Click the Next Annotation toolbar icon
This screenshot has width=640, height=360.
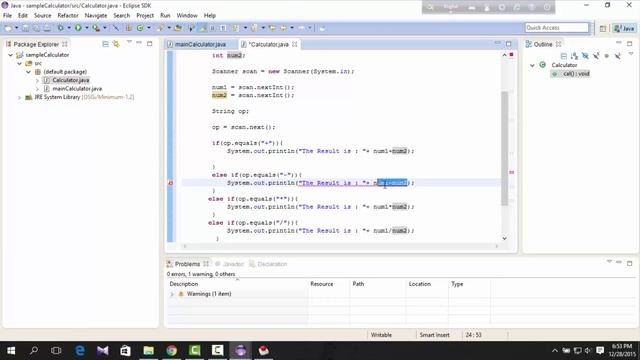click(236, 28)
